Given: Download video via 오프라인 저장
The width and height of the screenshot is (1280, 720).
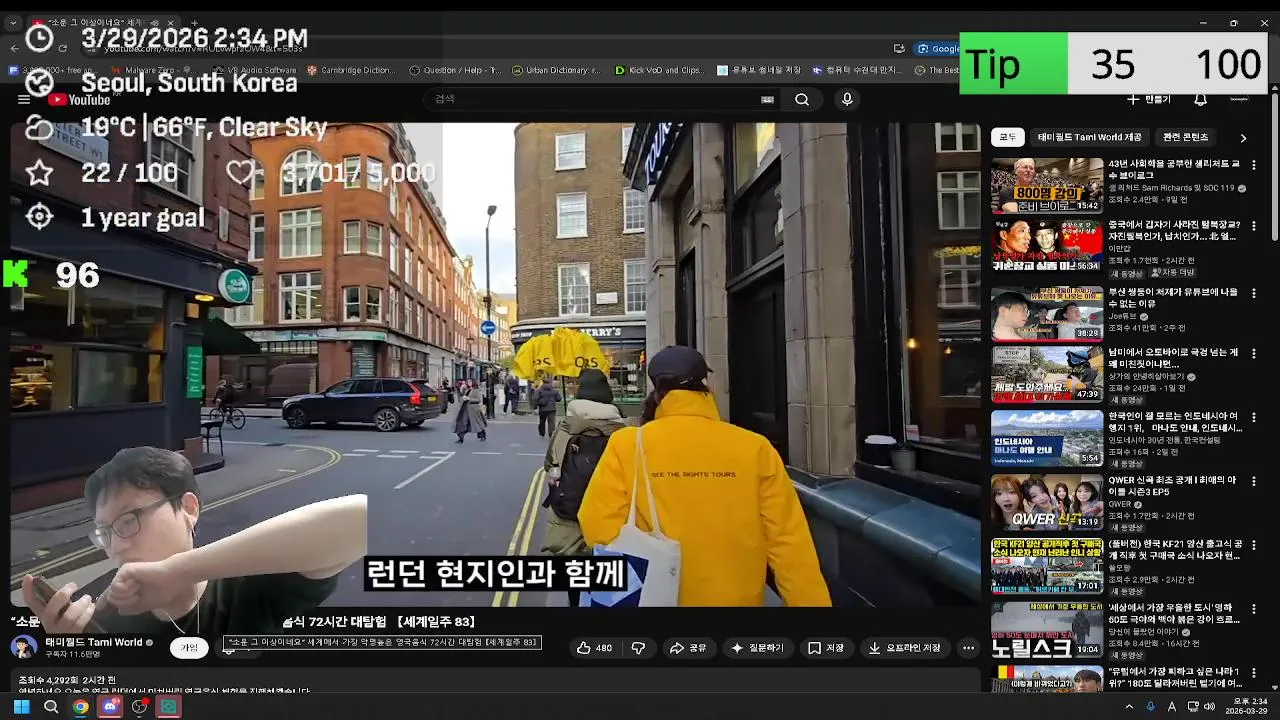Looking at the screenshot, I should [x=905, y=648].
